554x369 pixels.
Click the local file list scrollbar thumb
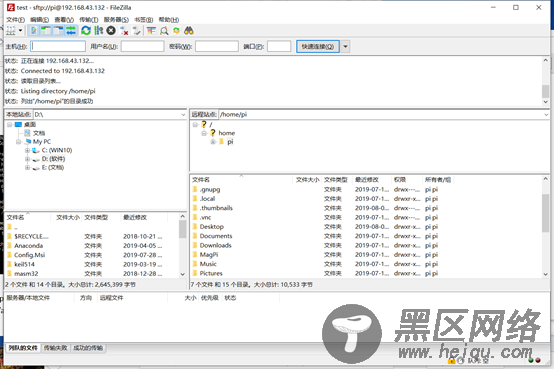[182, 229]
